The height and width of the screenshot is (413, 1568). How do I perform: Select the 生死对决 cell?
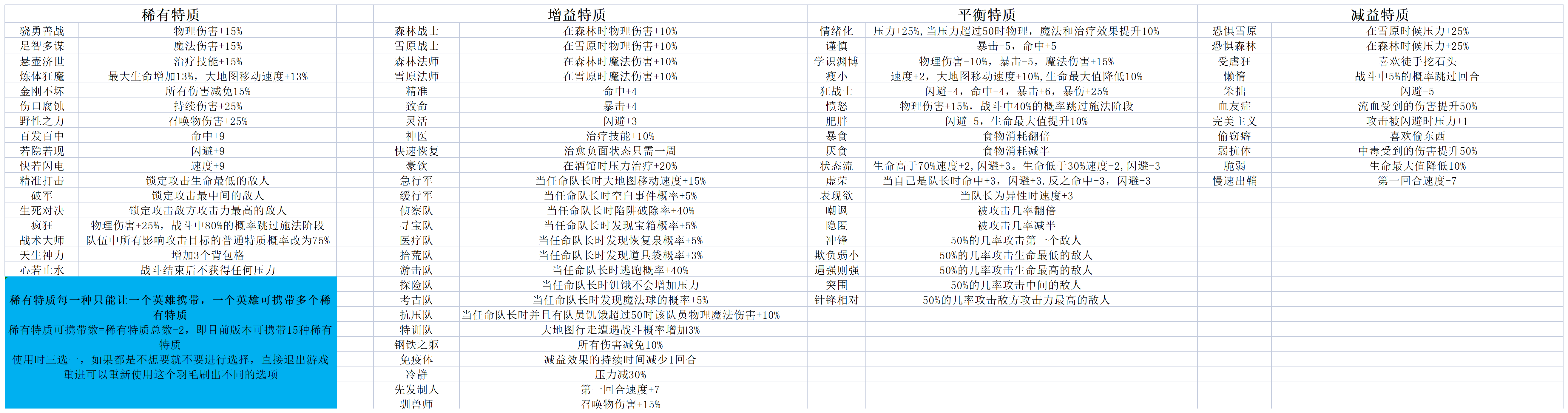[x=42, y=211]
